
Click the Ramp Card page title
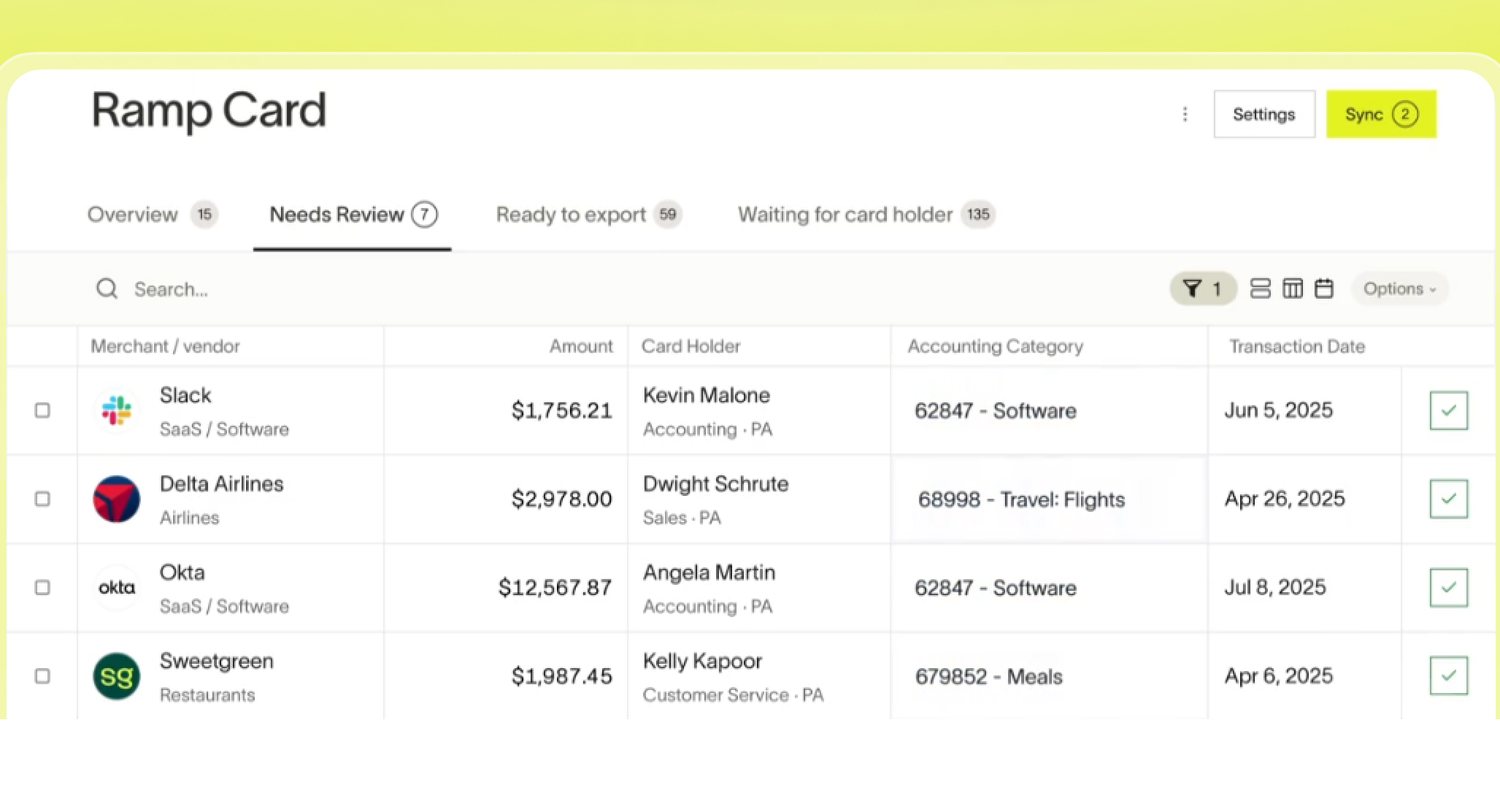pyautogui.click(x=209, y=110)
